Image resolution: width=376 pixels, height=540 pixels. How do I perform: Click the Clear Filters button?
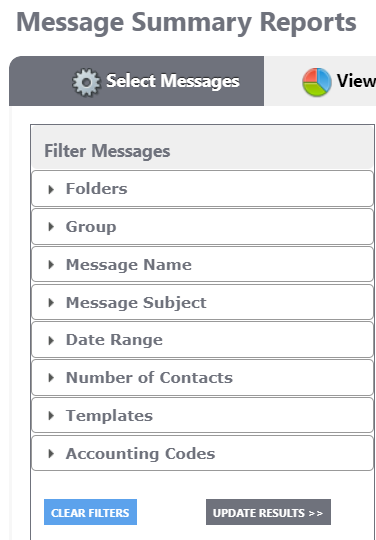pos(90,512)
